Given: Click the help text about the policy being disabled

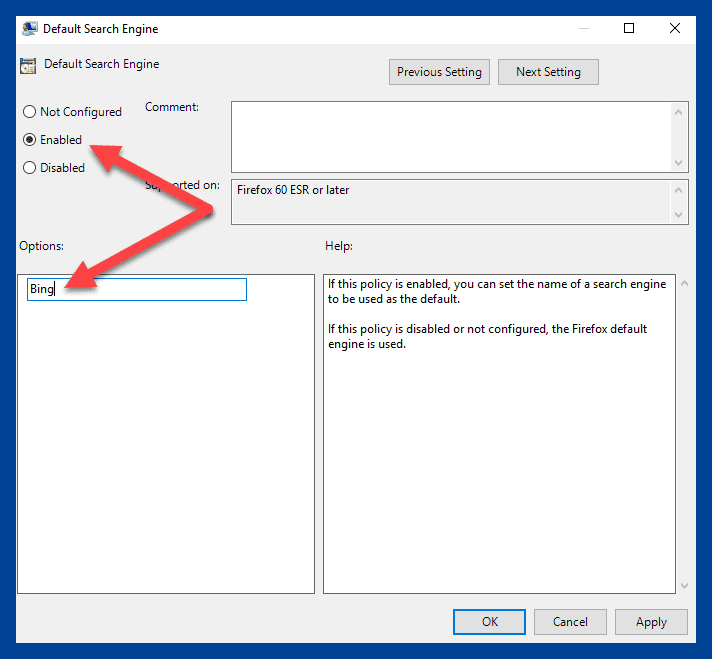Looking at the screenshot, I should click(487, 336).
